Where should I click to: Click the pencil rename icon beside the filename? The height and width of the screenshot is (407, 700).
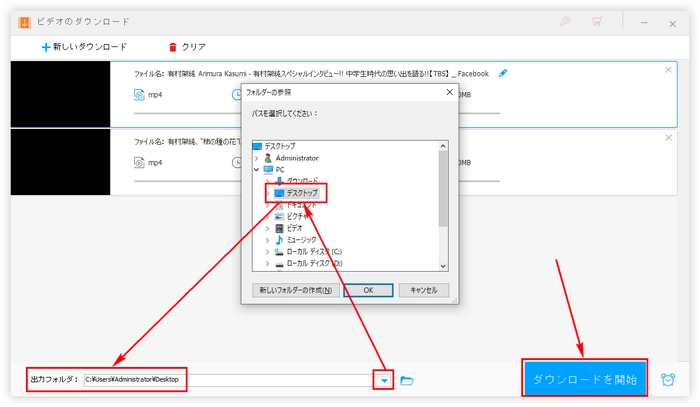503,72
